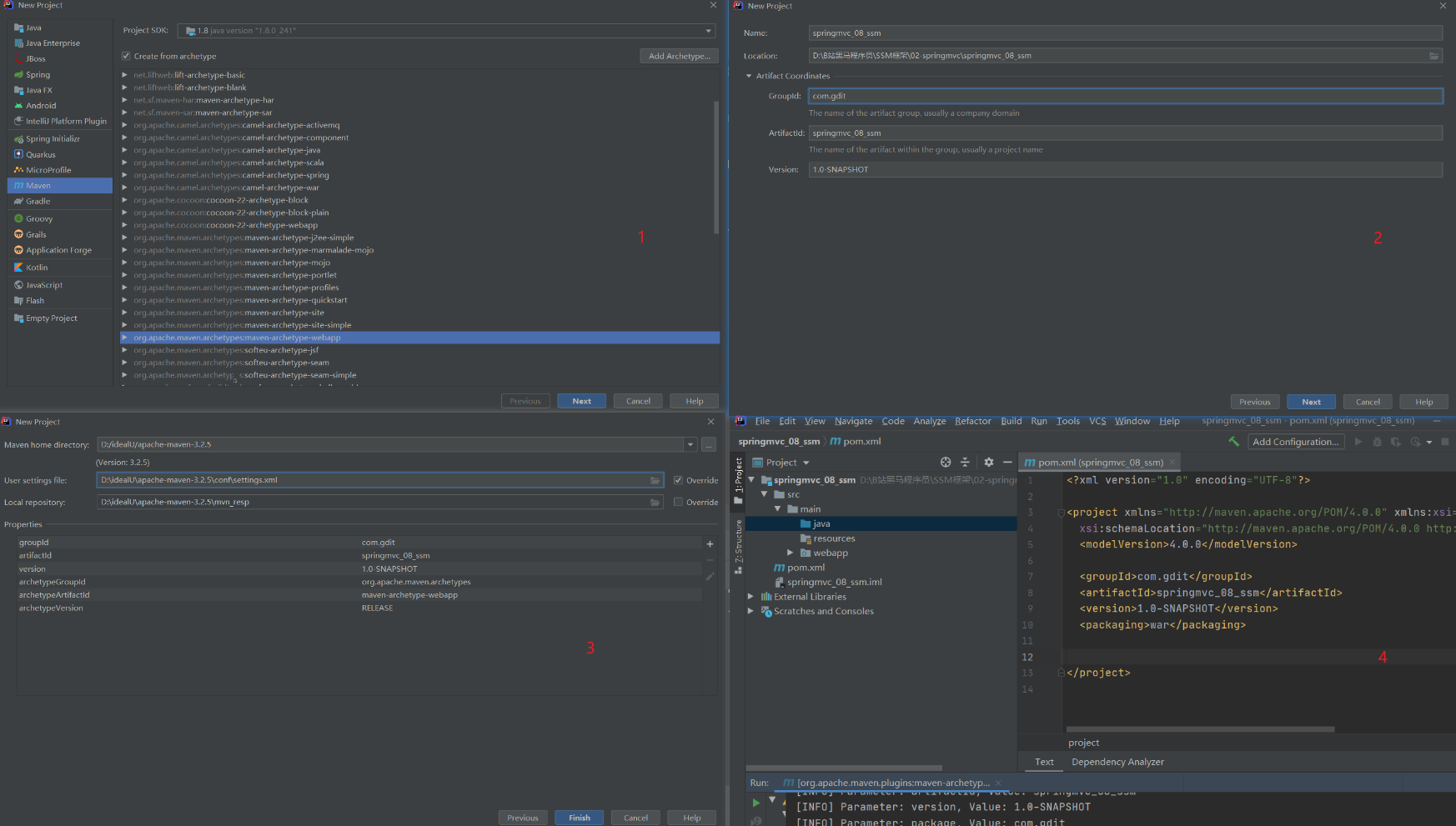Click the Locate/Select Opened File target icon
This screenshot has height=826, width=1456.
coord(946,462)
